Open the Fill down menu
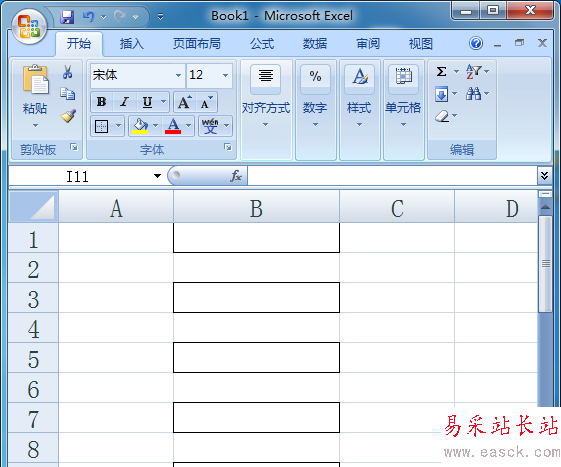561x467 pixels. 446,94
